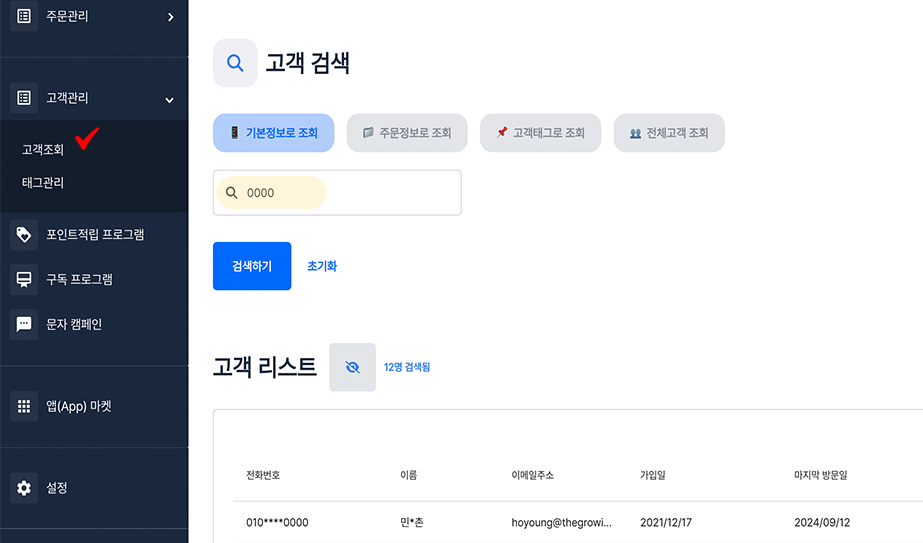The height and width of the screenshot is (543, 923).
Task: Select the 기본정보로 조회 tab
Action: pos(273,133)
